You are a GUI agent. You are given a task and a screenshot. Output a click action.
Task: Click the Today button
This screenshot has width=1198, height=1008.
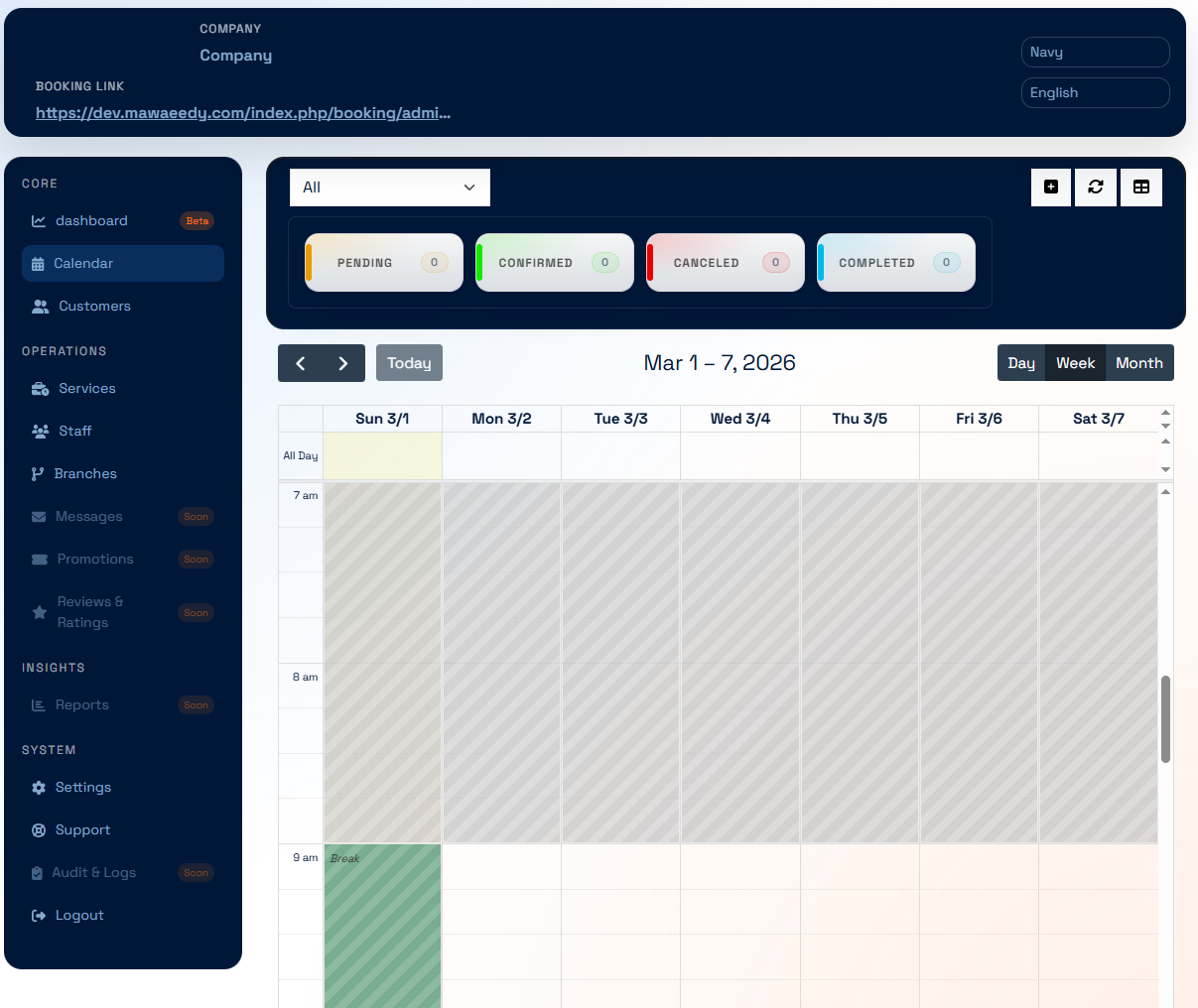409,363
